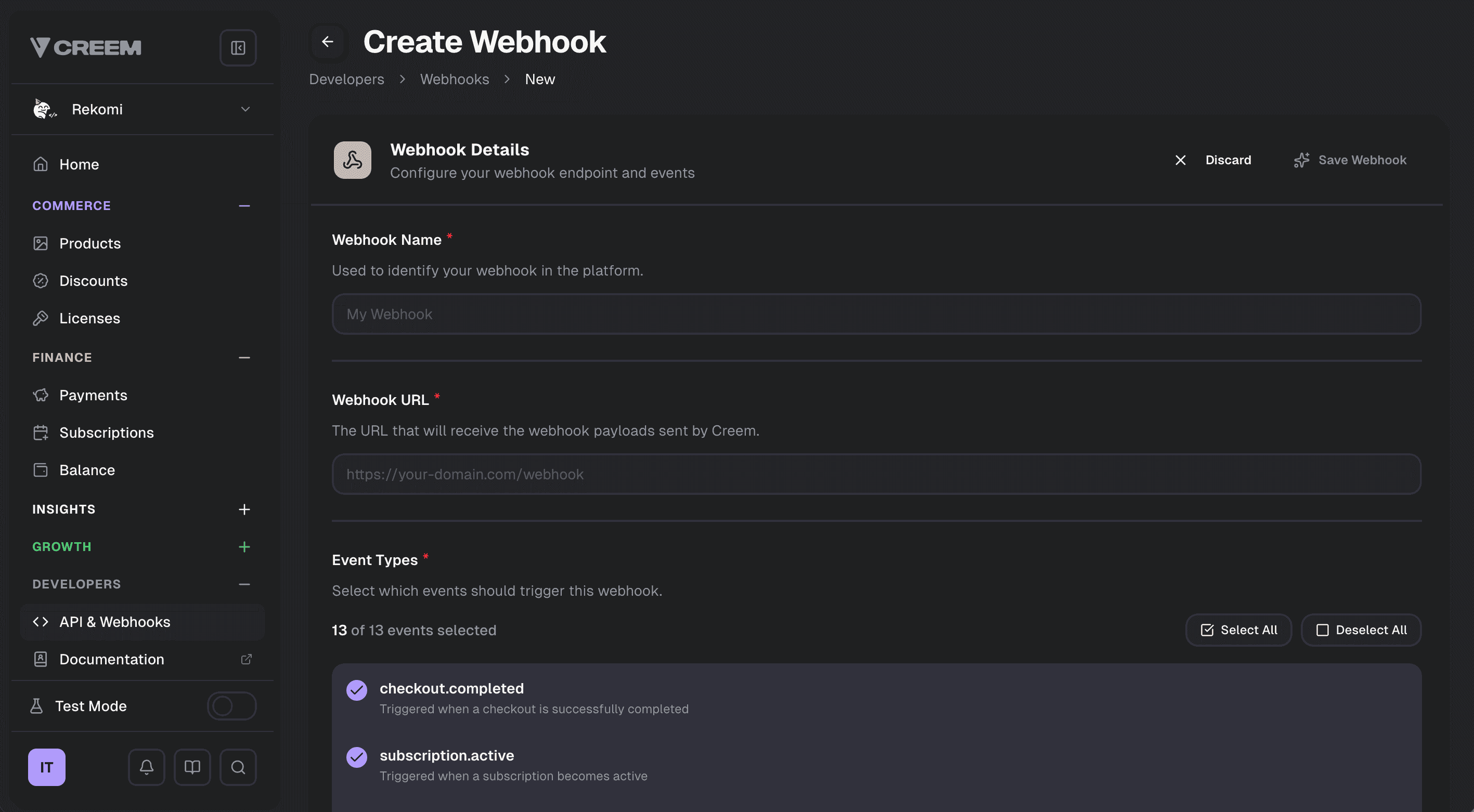Click the Payments piggy bank icon
Image resolution: width=1474 pixels, height=812 pixels.
[x=40, y=395]
